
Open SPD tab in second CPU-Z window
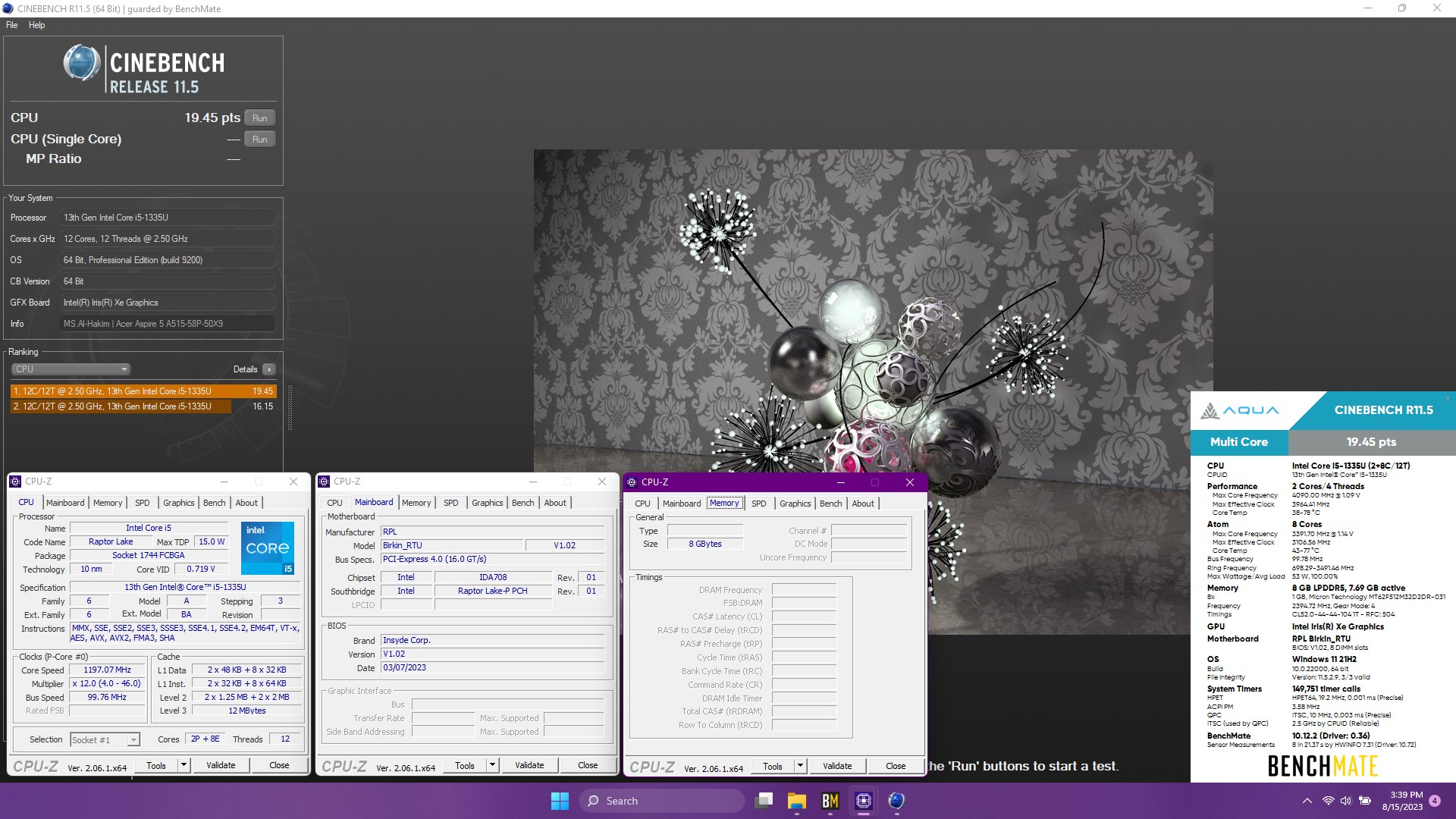pos(451,503)
